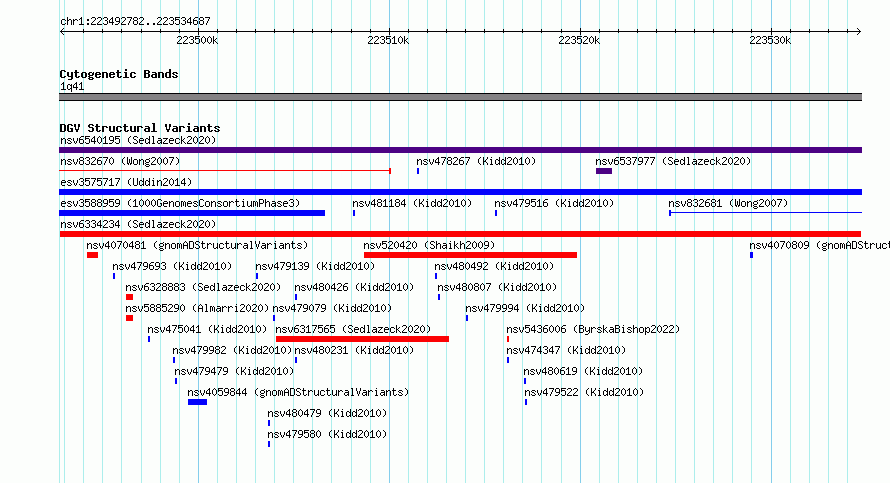Click the 223500k ruler label

point(197,40)
